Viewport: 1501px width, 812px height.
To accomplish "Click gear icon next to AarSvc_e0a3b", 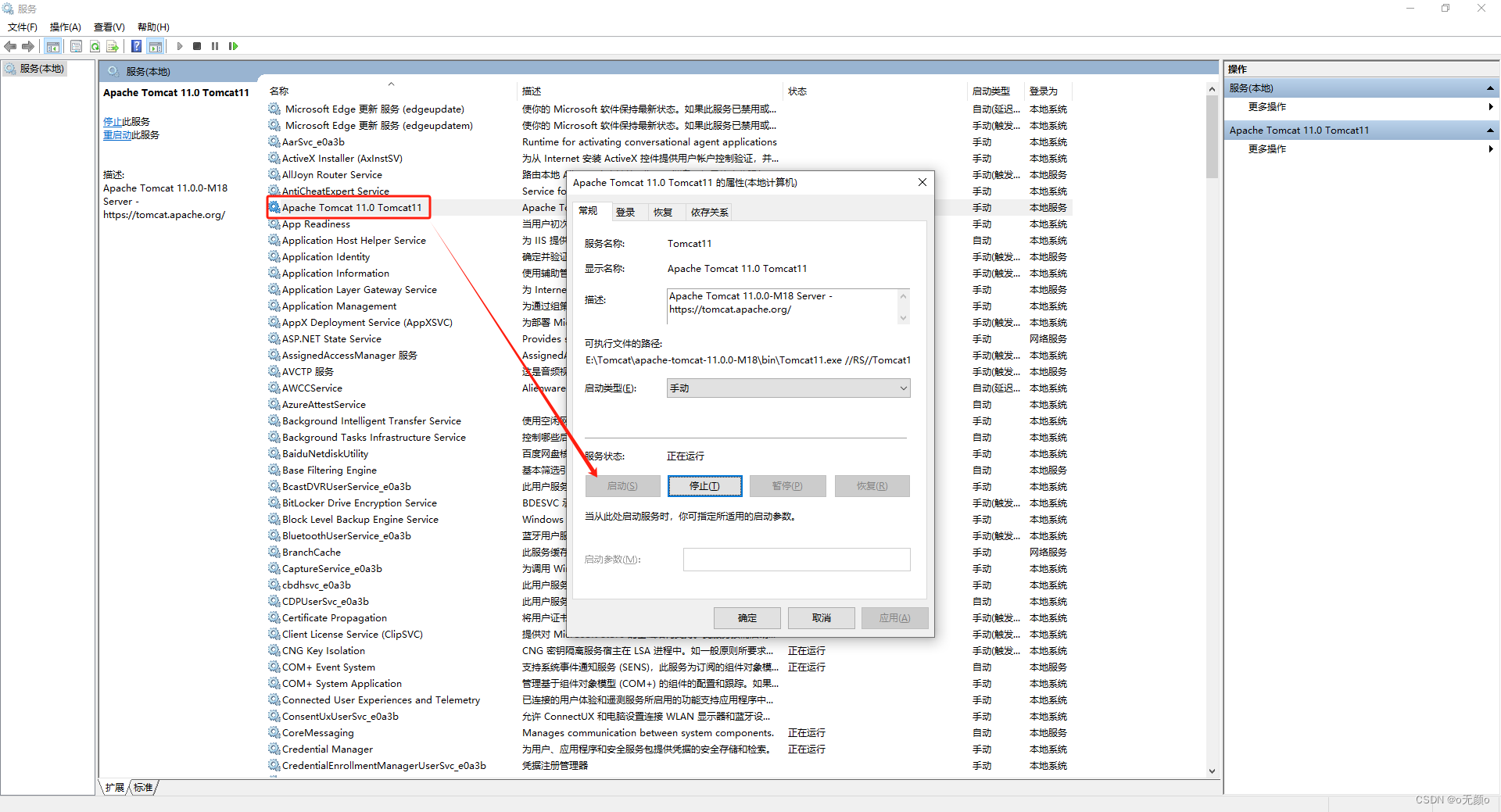I will click(x=274, y=141).
